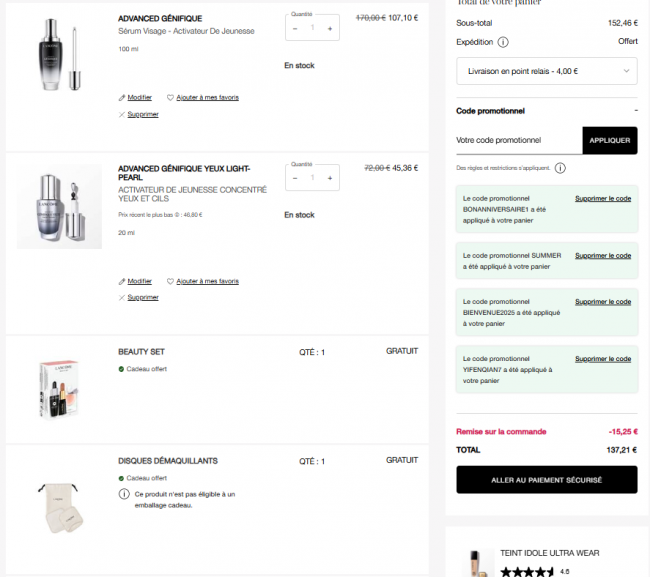Click info icon on Disques Démaquillants gift note
650x577 pixels.
[124, 494]
